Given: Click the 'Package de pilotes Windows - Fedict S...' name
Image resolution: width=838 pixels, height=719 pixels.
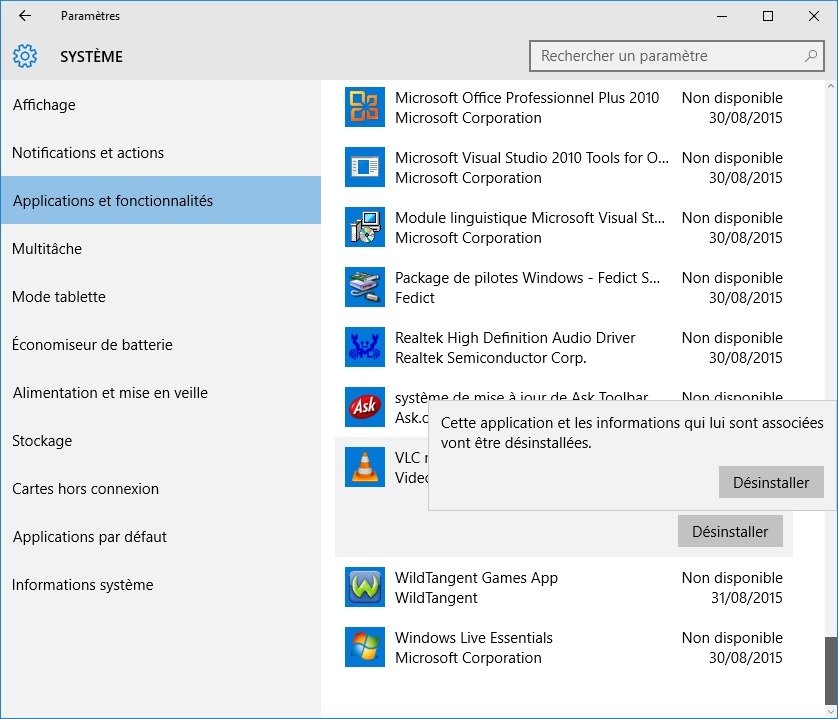Looking at the screenshot, I should pos(527,278).
